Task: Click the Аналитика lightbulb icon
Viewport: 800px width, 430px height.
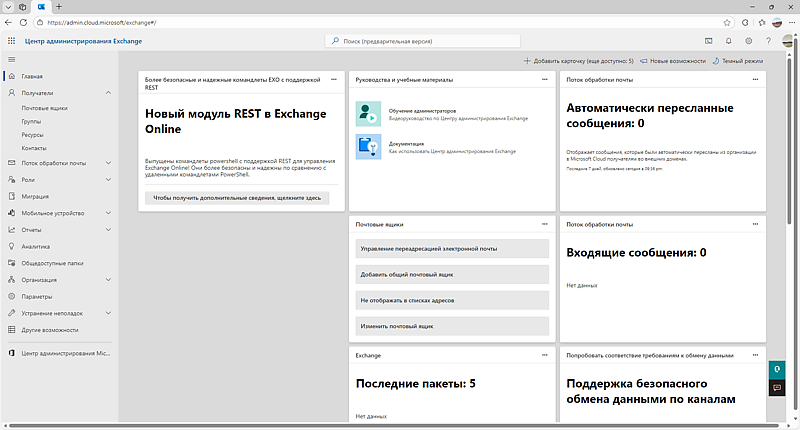Action: (12, 246)
